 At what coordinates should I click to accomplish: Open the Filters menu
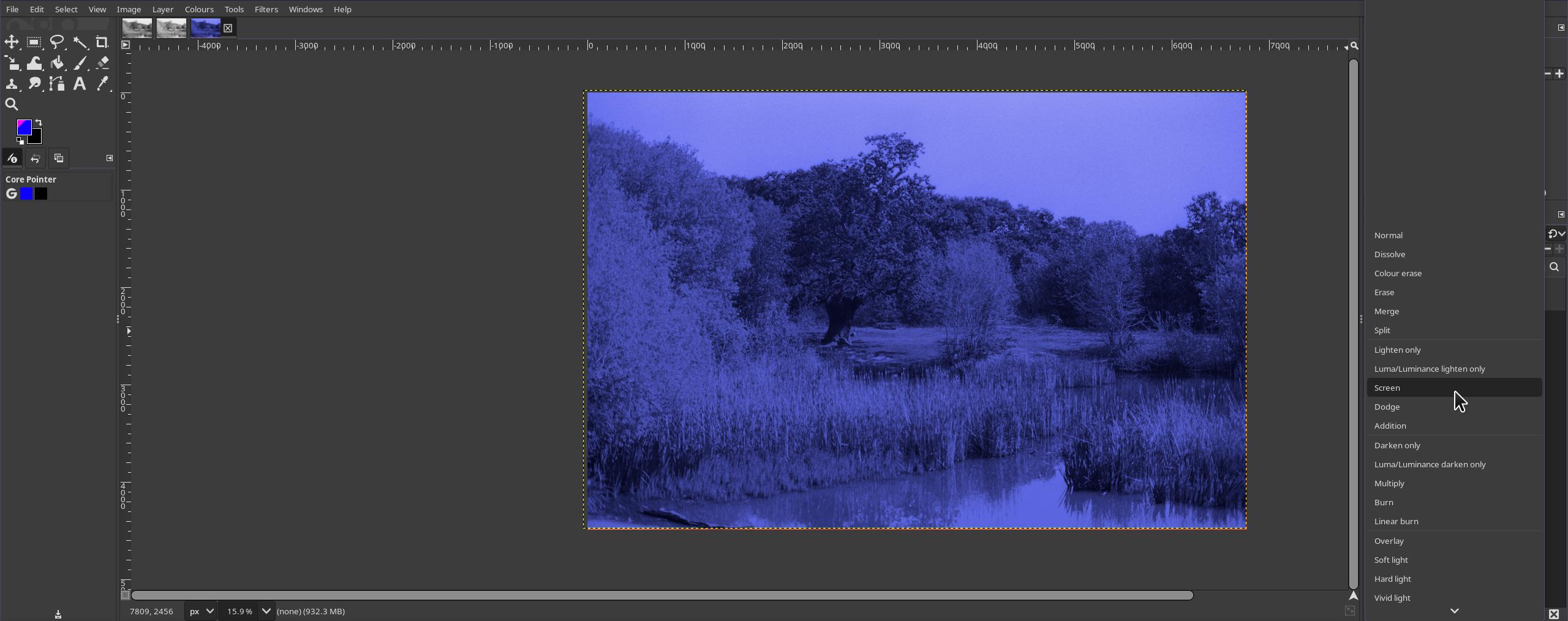point(266,9)
